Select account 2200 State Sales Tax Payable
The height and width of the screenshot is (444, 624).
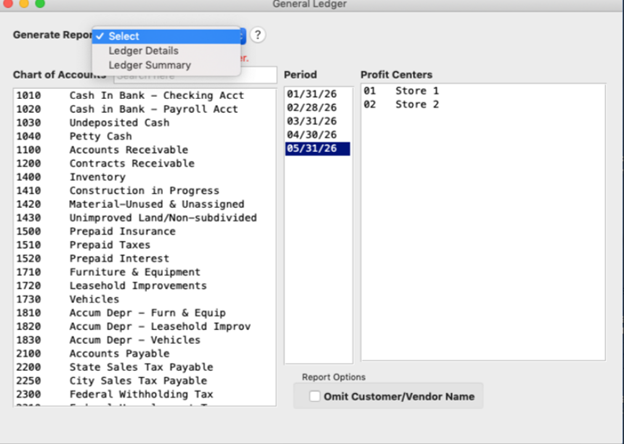(x=144, y=367)
